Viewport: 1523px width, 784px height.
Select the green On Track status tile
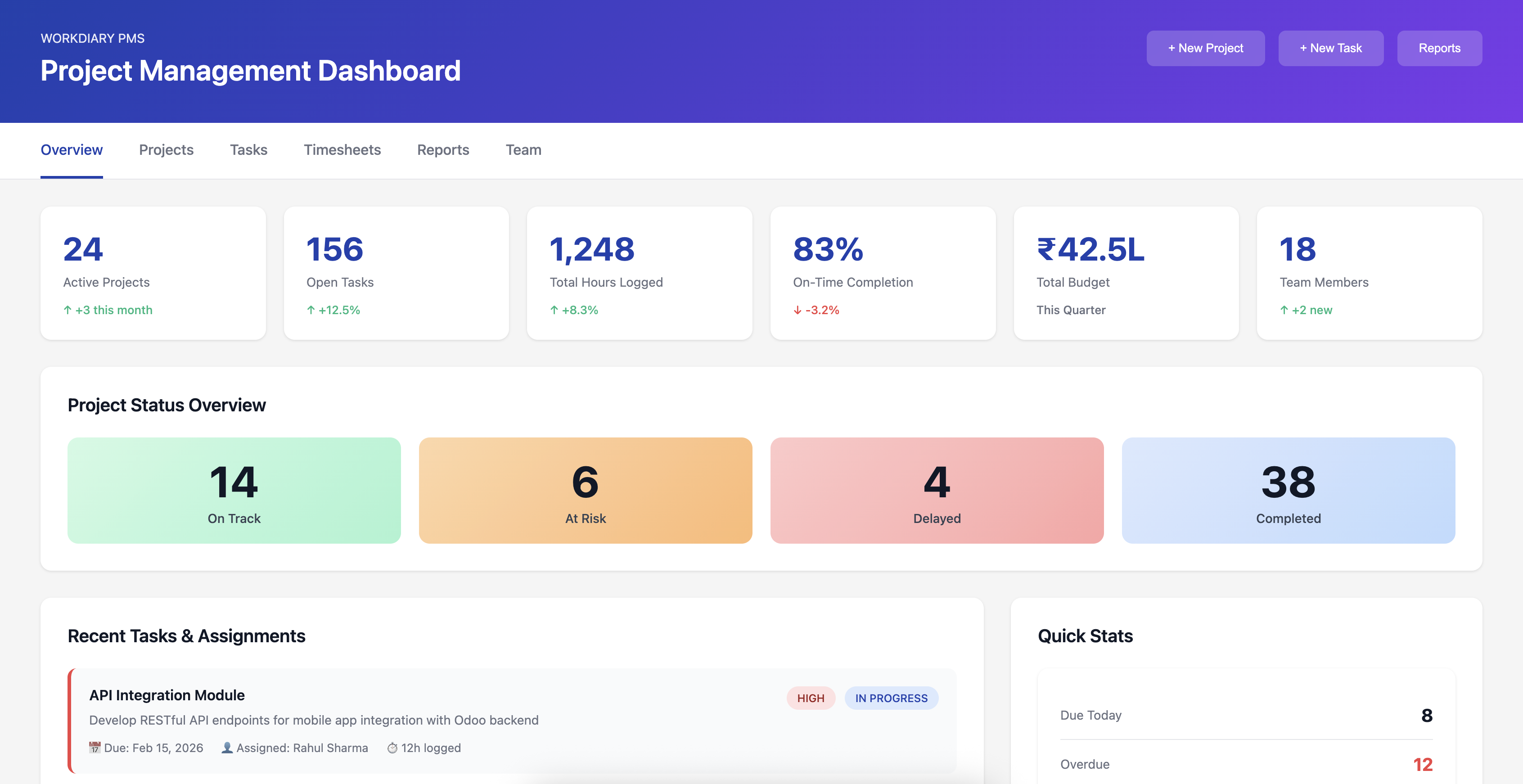tap(234, 490)
